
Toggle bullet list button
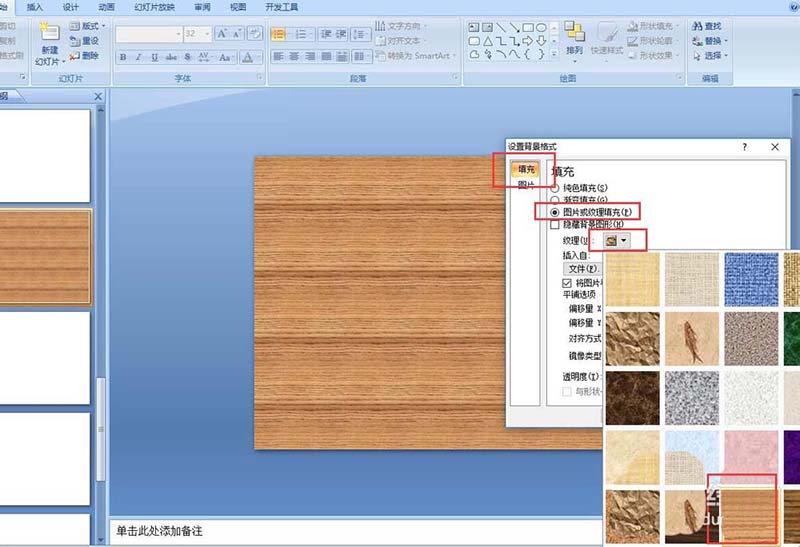pyautogui.click(x=278, y=34)
